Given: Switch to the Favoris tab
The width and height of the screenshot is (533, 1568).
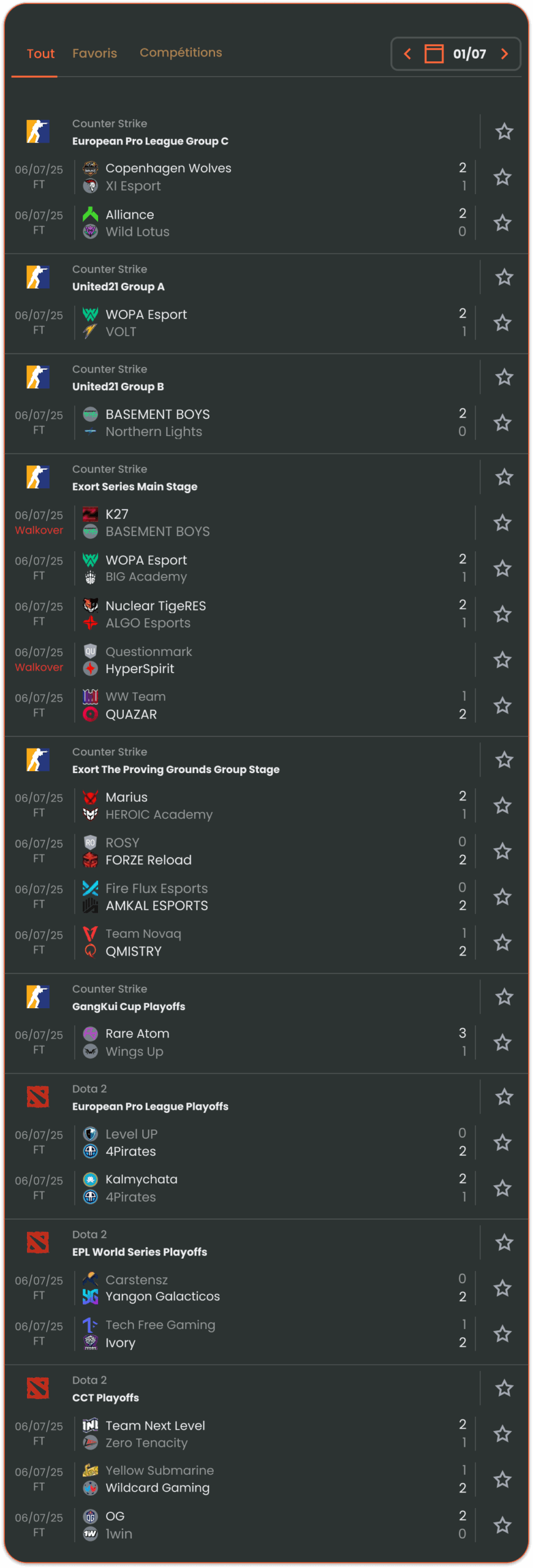Looking at the screenshot, I should [94, 53].
